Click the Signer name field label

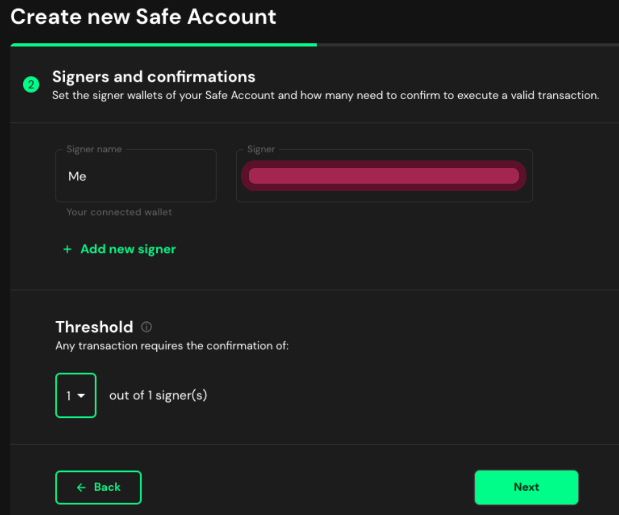point(94,149)
